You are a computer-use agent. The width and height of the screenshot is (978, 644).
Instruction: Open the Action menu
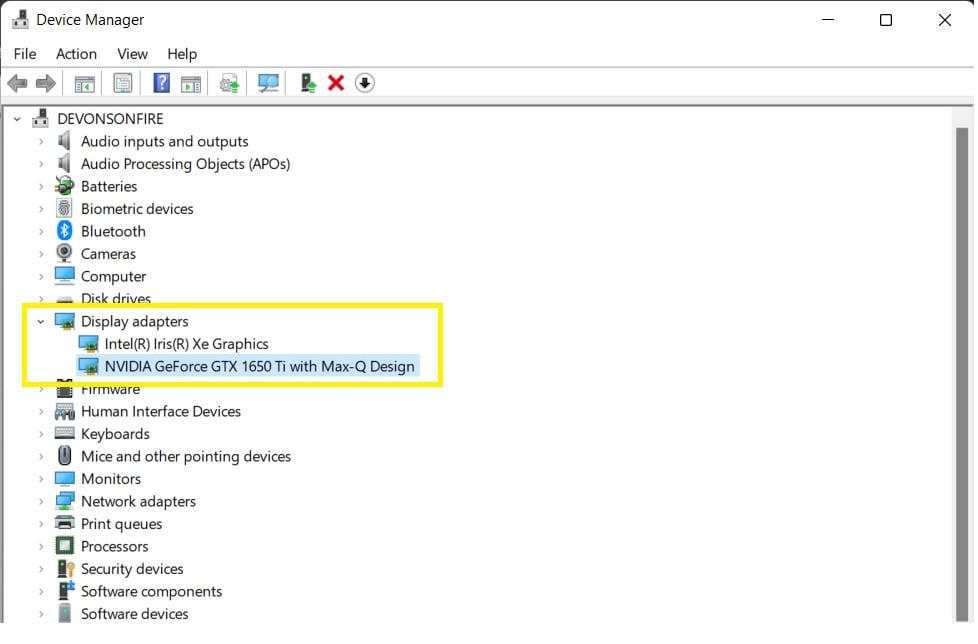76,54
